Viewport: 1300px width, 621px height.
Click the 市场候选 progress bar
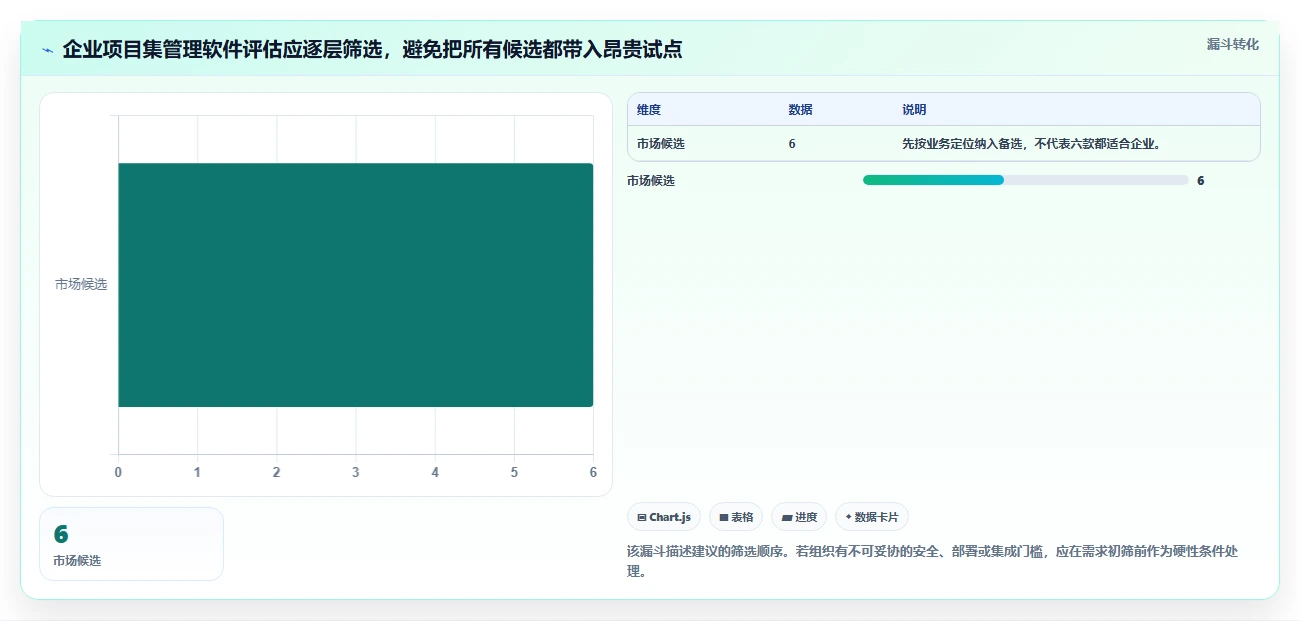coord(1025,180)
